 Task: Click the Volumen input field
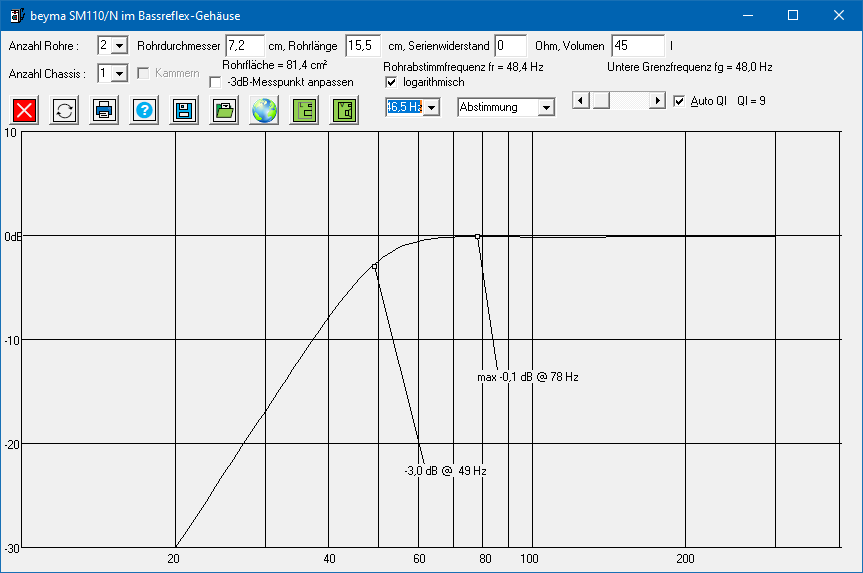coord(638,46)
